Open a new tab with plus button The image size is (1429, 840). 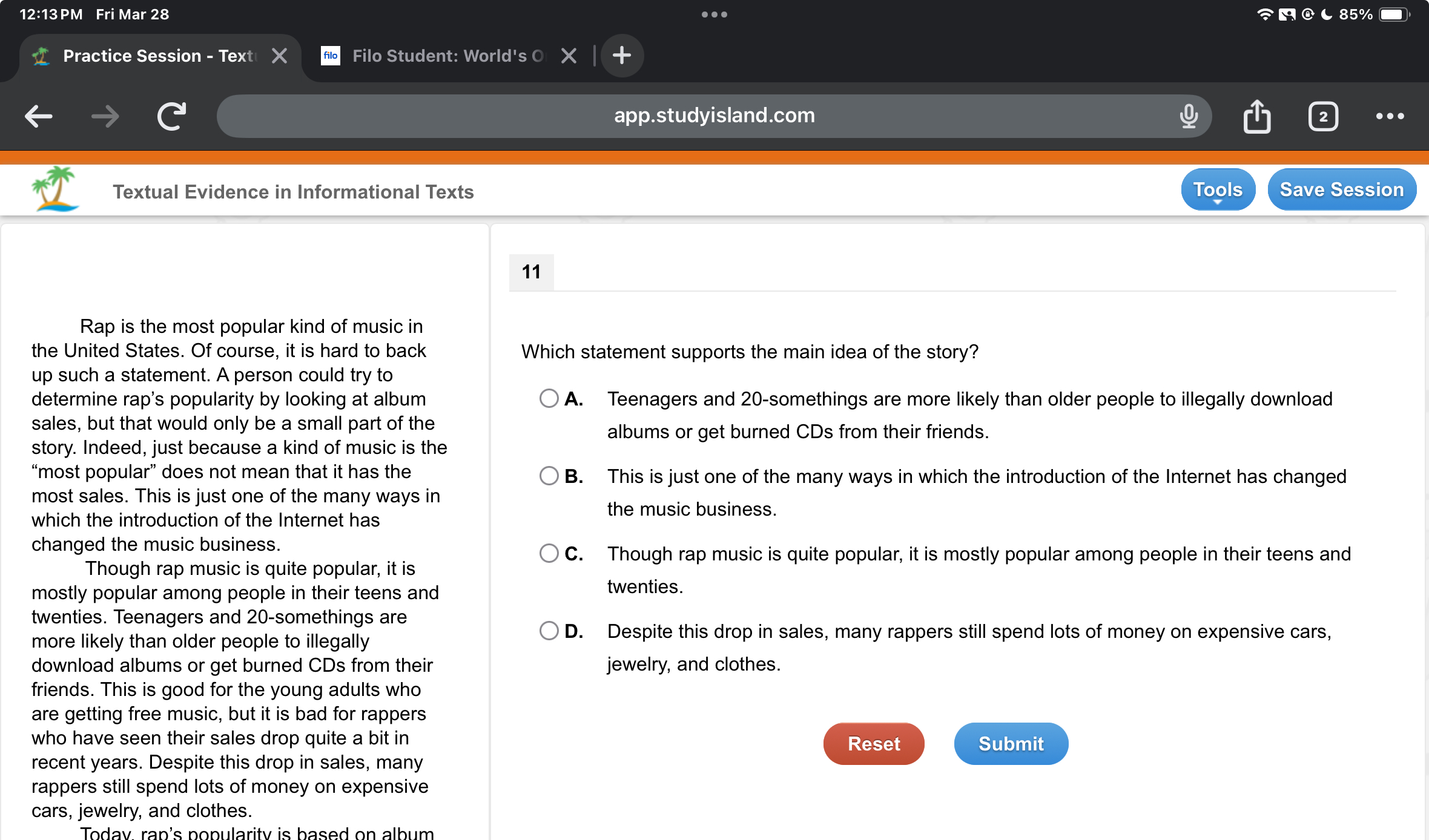click(x=622, y=56)
